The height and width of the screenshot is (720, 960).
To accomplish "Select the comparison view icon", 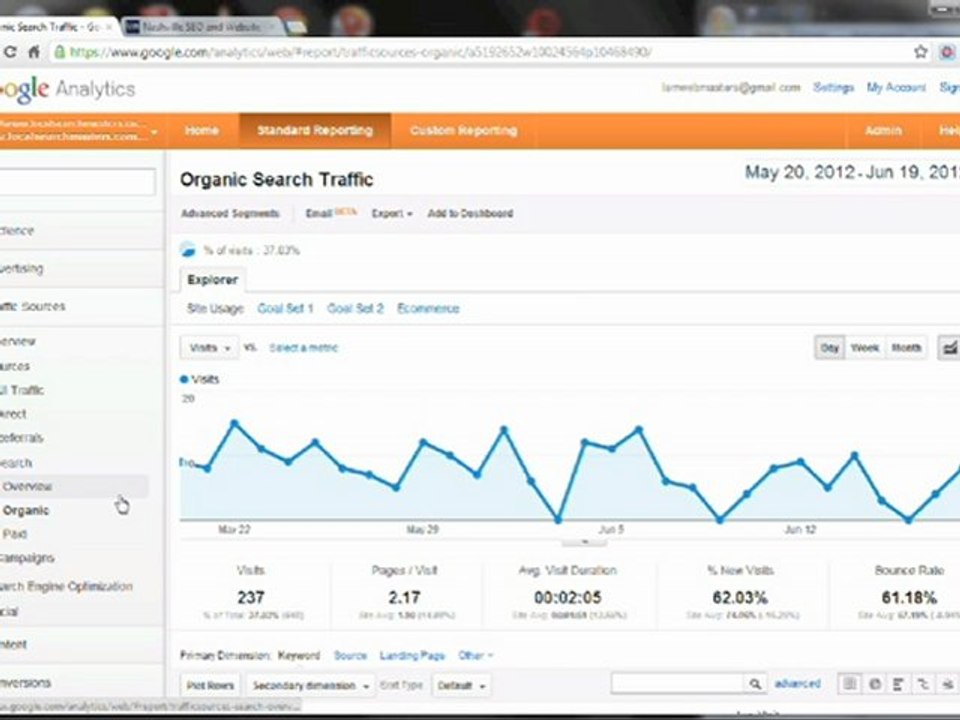I will 923,684.
